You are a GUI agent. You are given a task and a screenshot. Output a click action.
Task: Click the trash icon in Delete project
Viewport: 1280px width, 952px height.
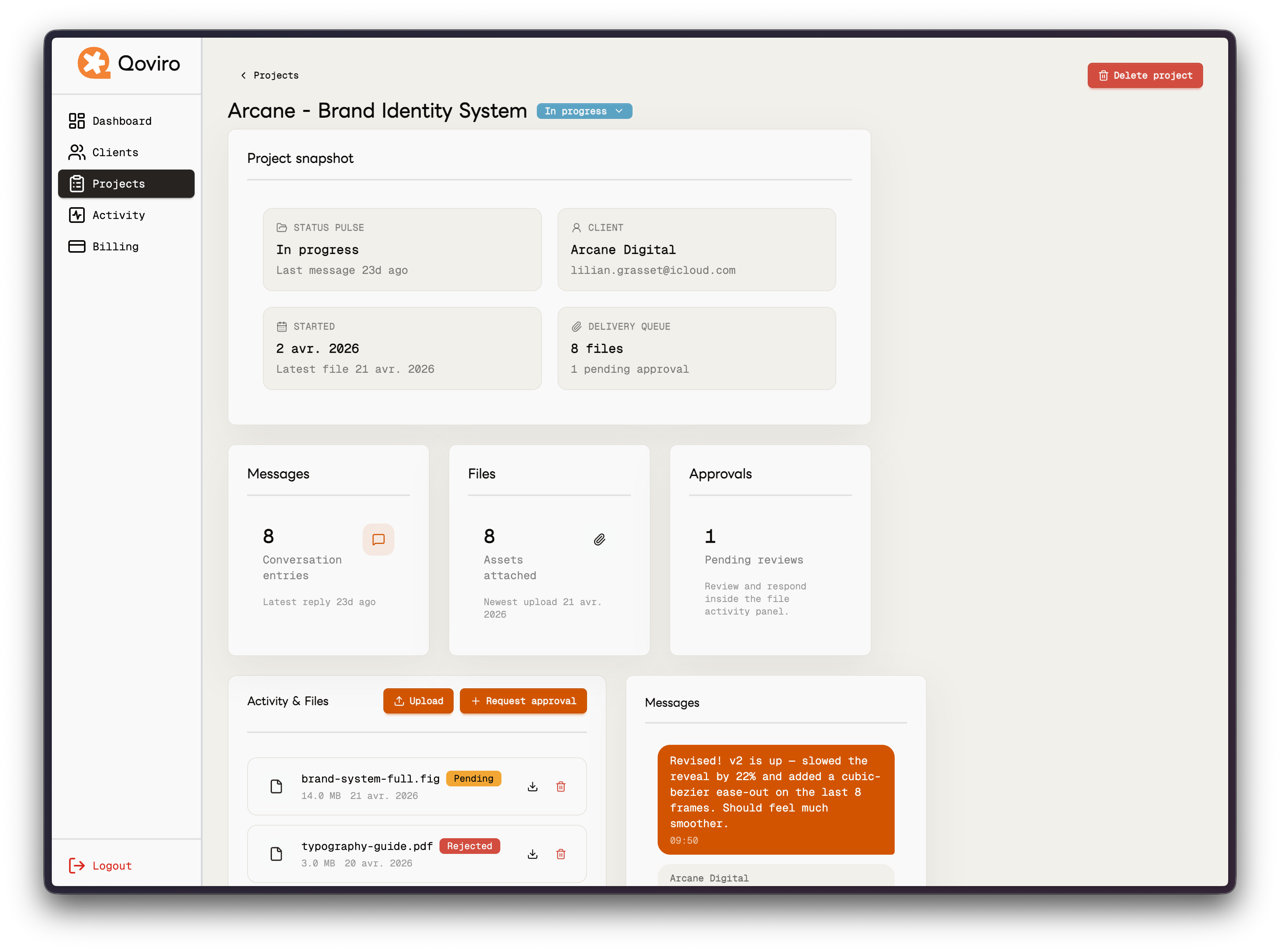point(1103,75)
